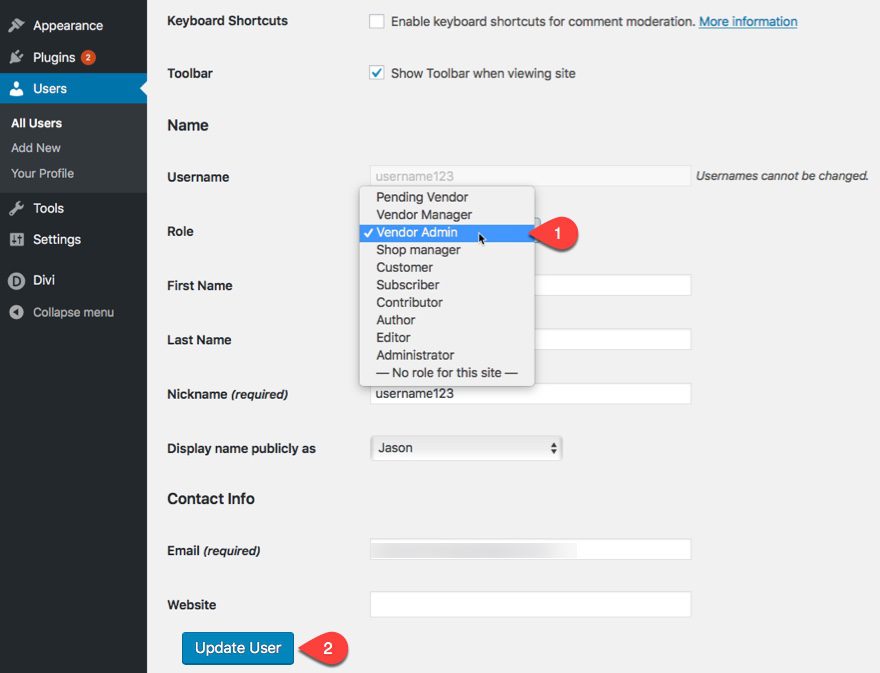This screenshot has height=673, width=880.
Task: Click the Plugins update count badge
Action: (88, 57)
